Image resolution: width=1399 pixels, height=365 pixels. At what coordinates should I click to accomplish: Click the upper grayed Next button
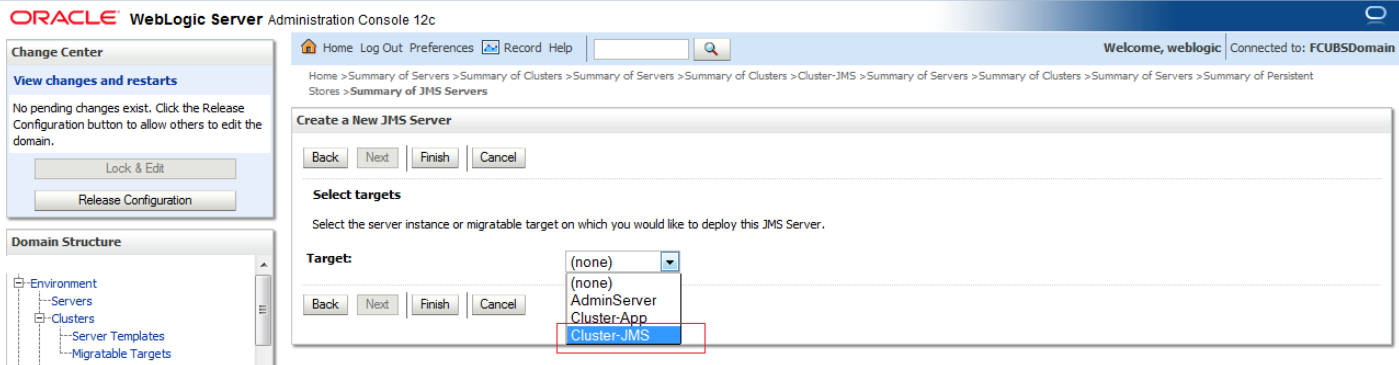[x=377, y=157]
